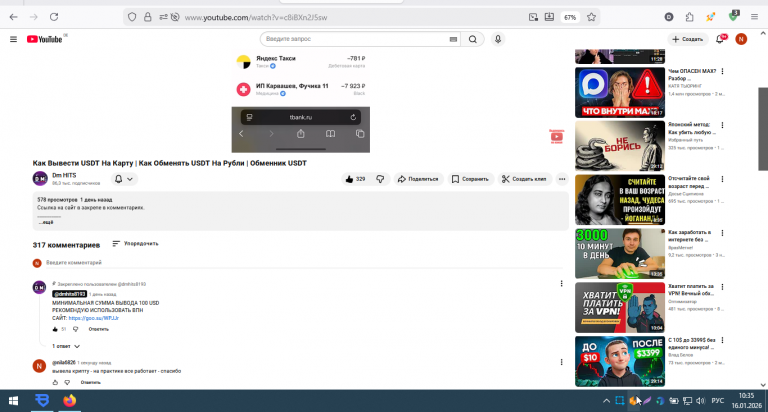Expand the 1 ответ replies
Image resolution: width=768 pixels, height=412 pixels.
66,346
